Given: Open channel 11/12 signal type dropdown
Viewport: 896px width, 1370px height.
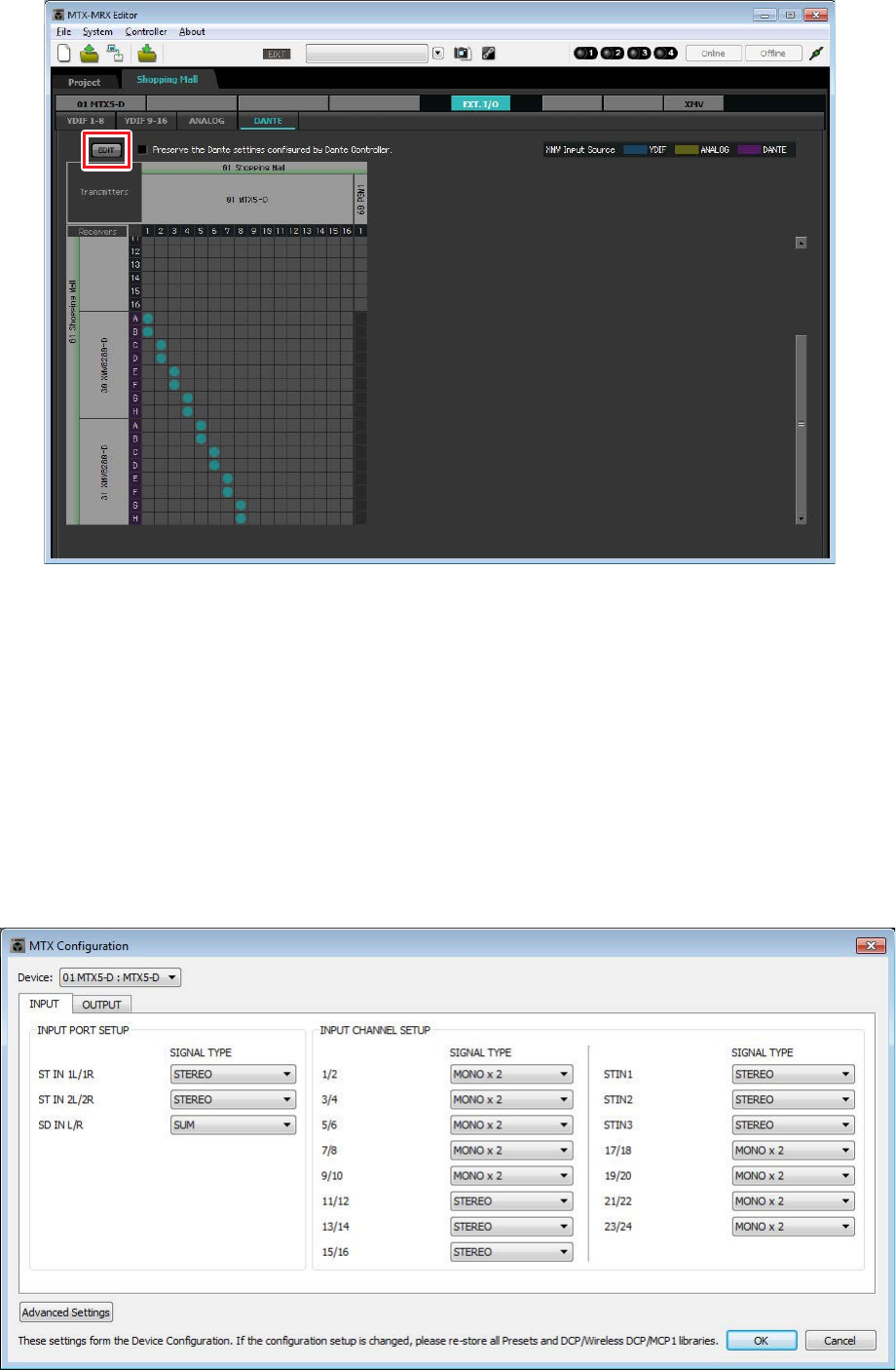Looking at the screenshot, I should point(511,1201).
